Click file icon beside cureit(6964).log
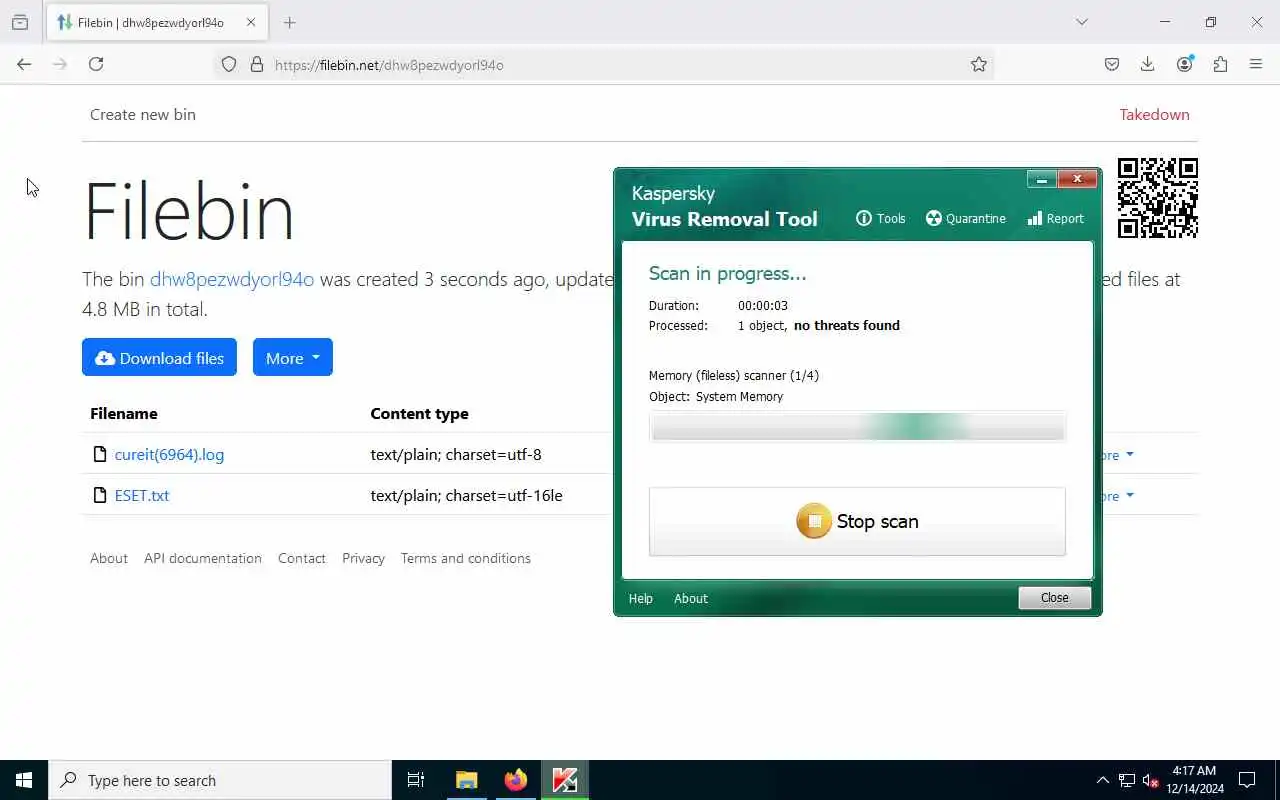The width and height of the screenshot is (1280, 800). coord(100,454)
